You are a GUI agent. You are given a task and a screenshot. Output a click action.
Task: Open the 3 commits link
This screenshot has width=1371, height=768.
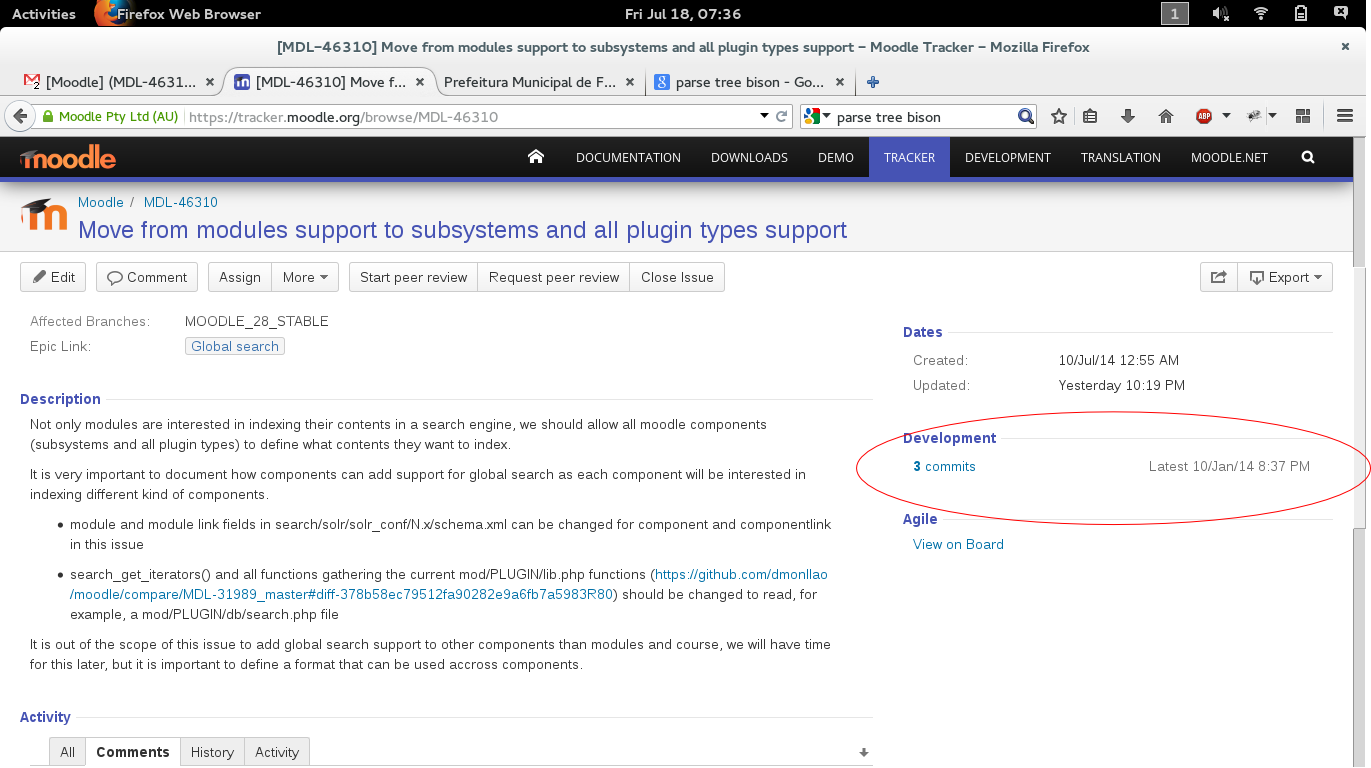point(944,466)
